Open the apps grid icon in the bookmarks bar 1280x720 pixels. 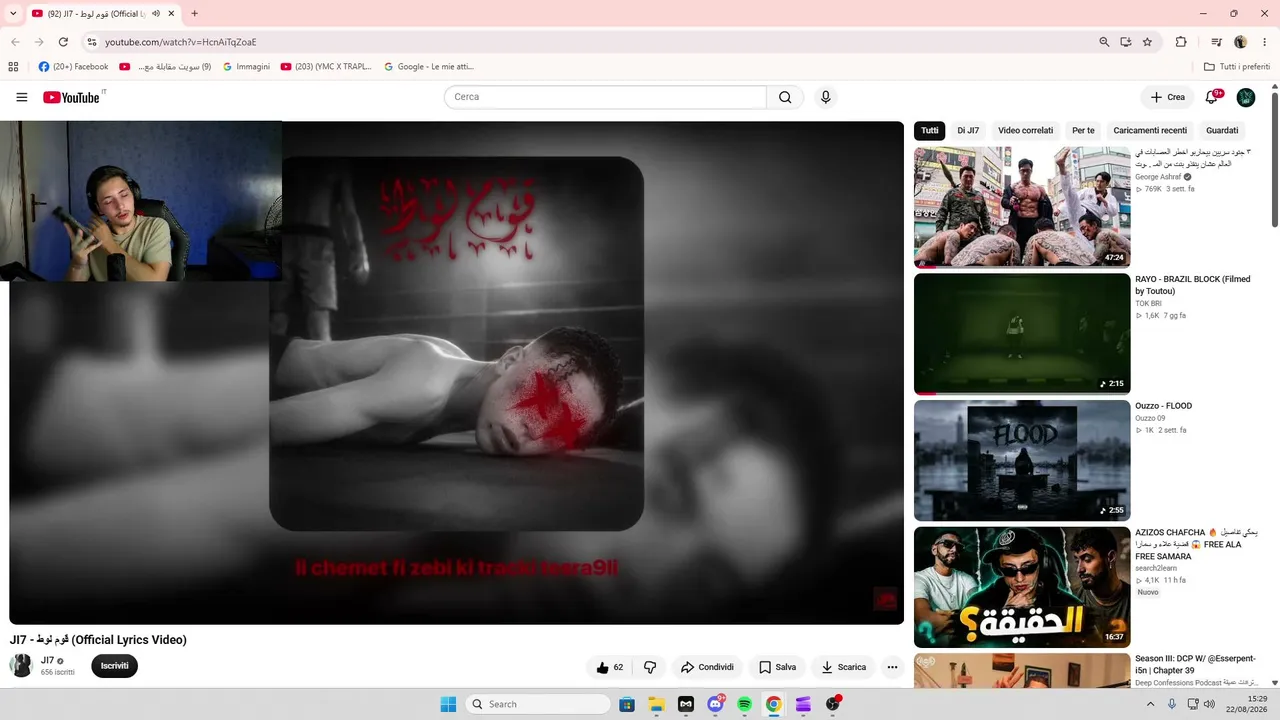pos(13,67)
